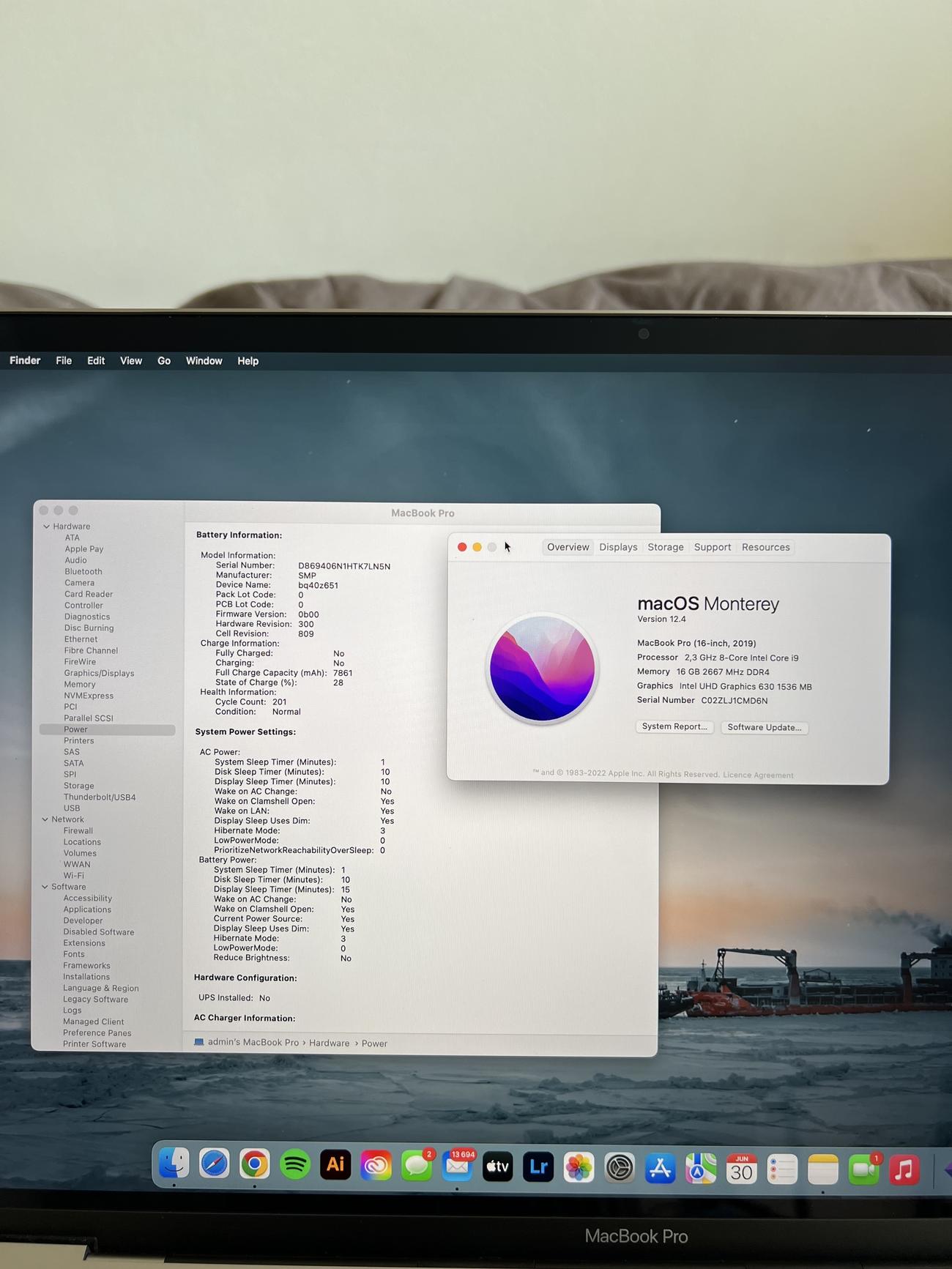Screen dimensions: 952x1269
Task: Click Hardware segment in path bar
Action: pos(330,1043)
